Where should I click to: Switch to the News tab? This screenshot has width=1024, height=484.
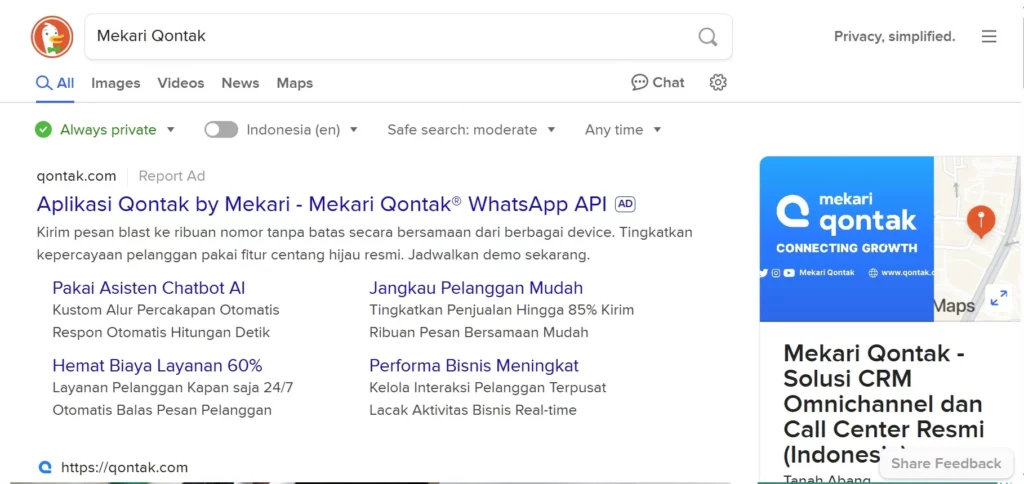[x=240, y=83]
